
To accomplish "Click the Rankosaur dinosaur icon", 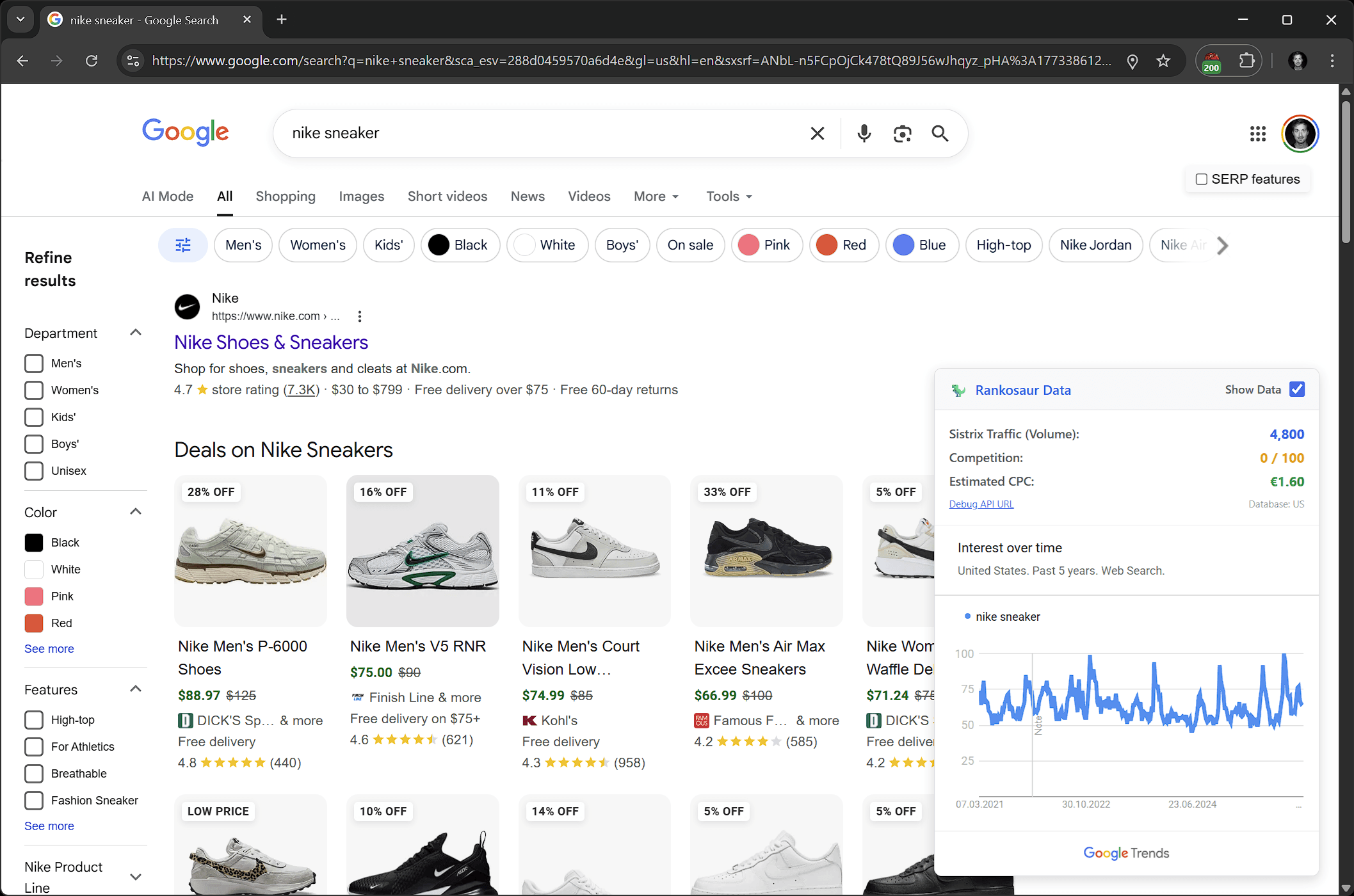I will pyautogui.click(x=958, y=390).
